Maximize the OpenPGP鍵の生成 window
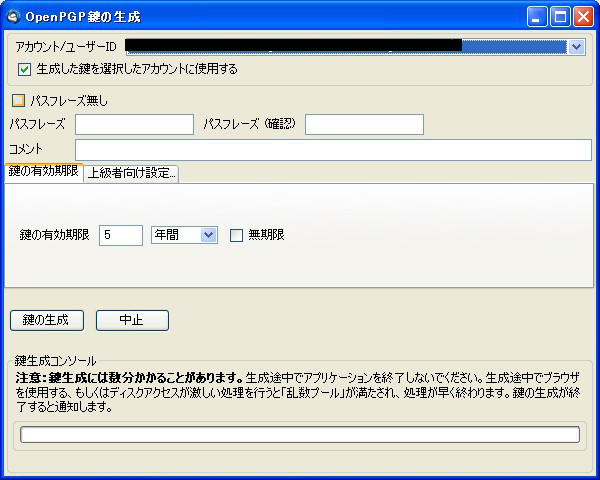The height and width of the screenshot is (480, 600). click(560, 17)
